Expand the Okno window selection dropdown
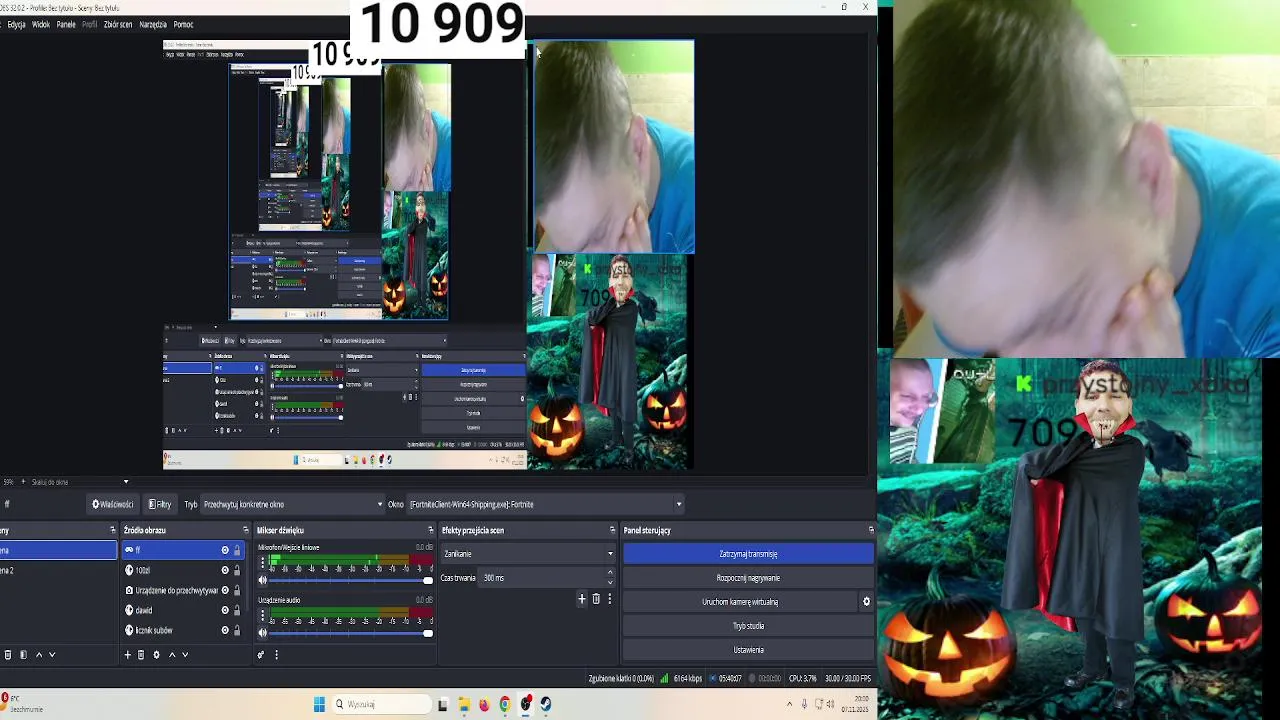The width and height of the screenshot is (1280, 720). (545, 504)
